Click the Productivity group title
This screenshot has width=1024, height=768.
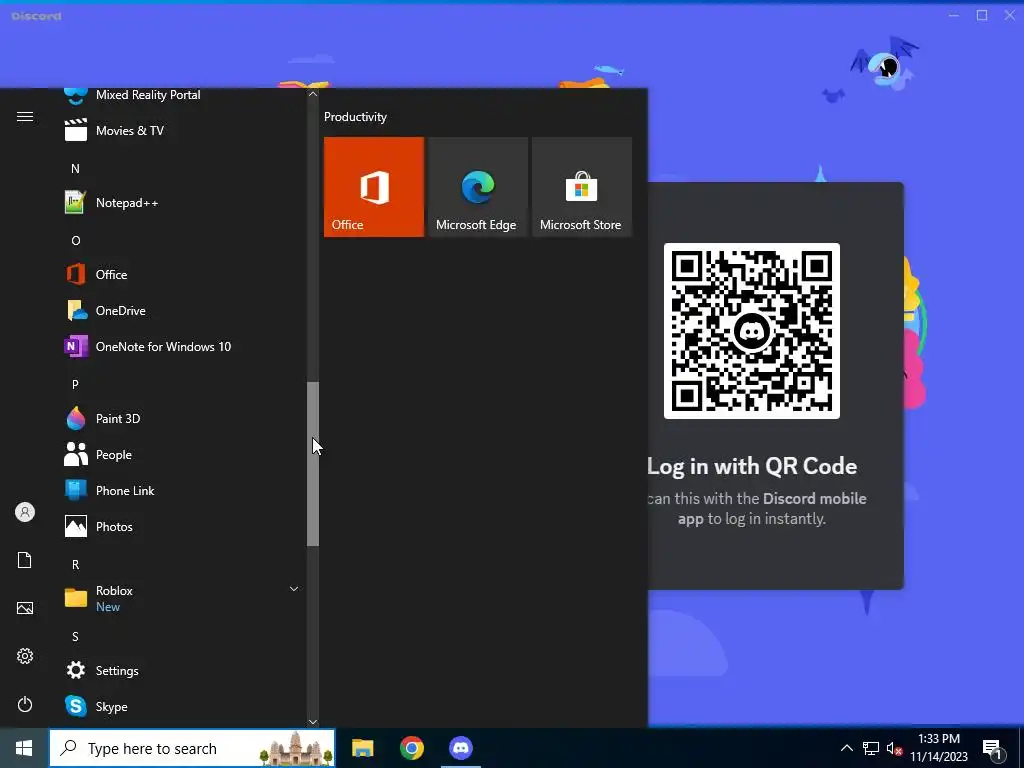(x=355, y=117)
